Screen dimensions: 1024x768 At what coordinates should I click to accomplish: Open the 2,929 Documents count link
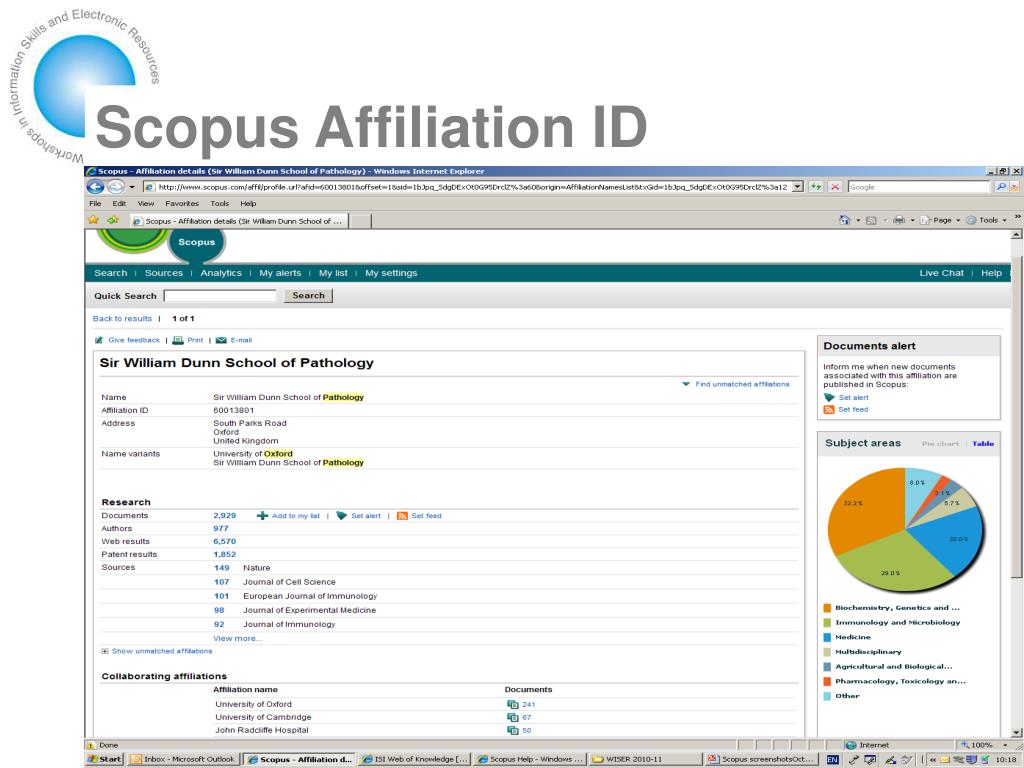click(x=225, y=516)
